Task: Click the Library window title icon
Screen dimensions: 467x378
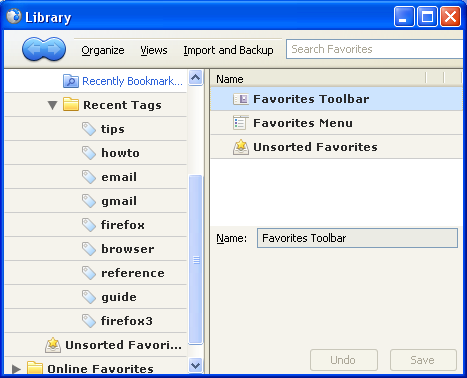Action: pos(14,16)
